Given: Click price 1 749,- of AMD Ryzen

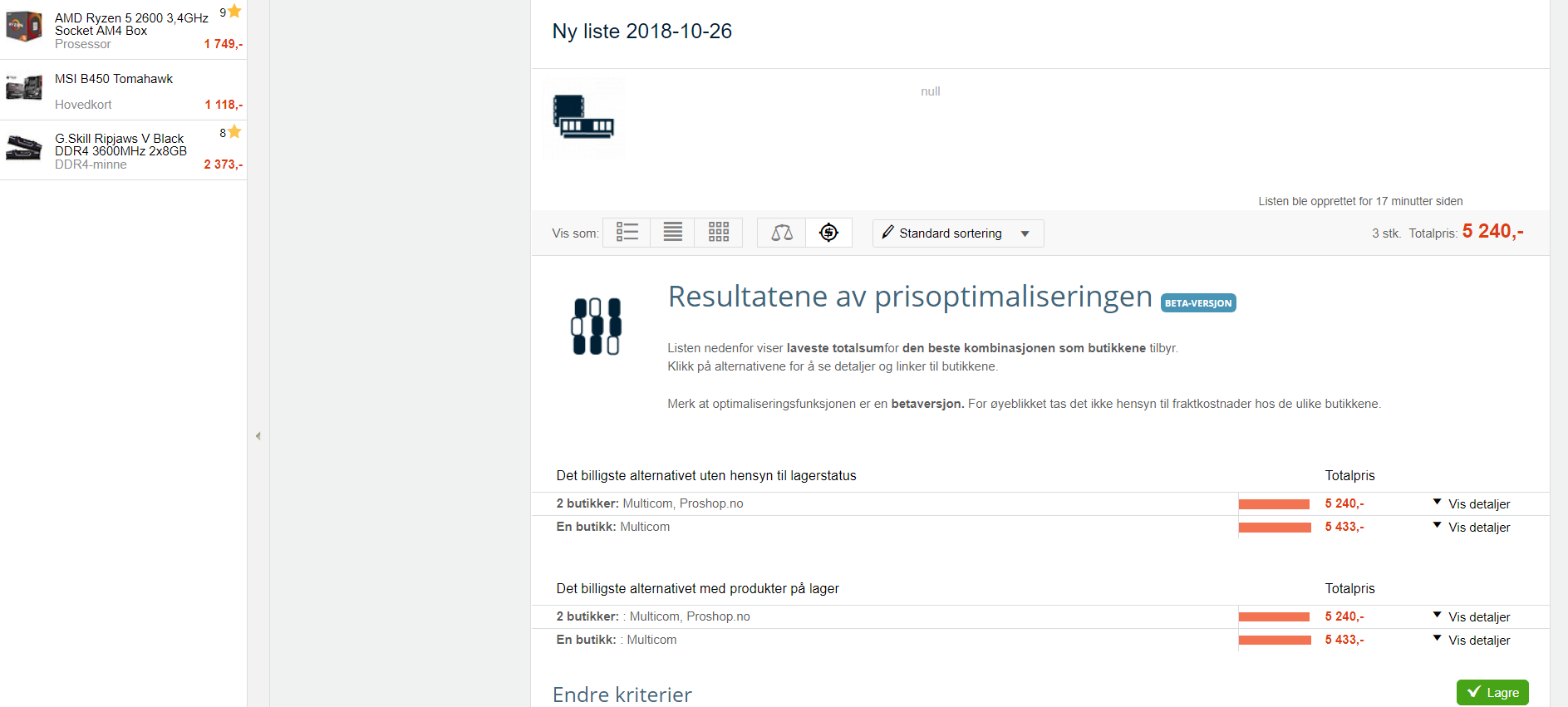Looking at the screenshot, I should point(224,44).
